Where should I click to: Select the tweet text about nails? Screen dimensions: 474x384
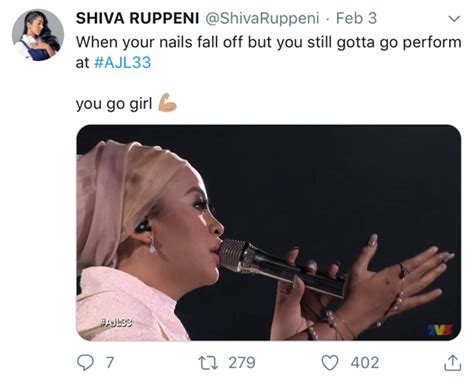coord(269,52)
